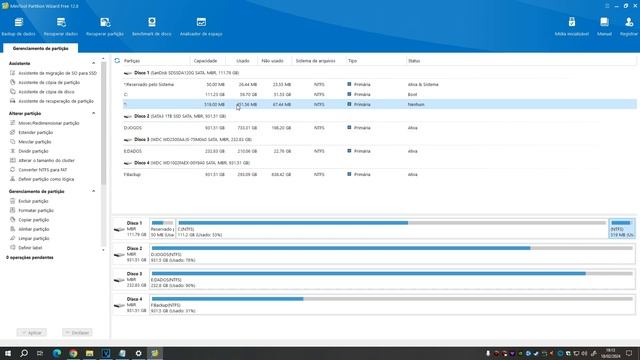Refresh the partition list with the reload icon
Image resolution: width=640 pixels, height=360 pixels.
(x=117, y=60)
